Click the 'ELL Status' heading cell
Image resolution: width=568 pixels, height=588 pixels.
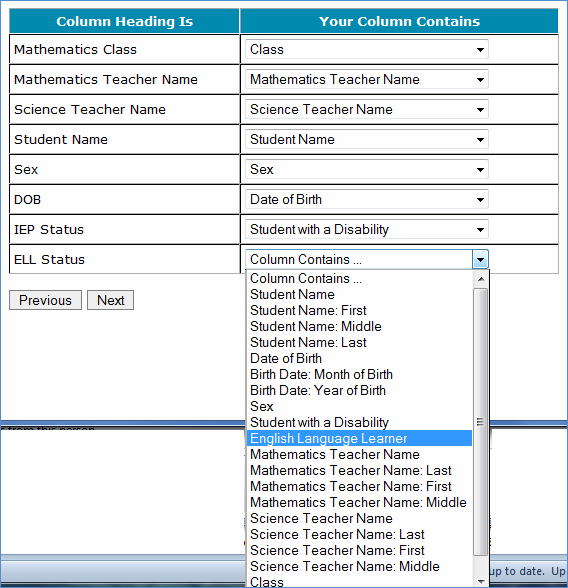tap(124, 260)
